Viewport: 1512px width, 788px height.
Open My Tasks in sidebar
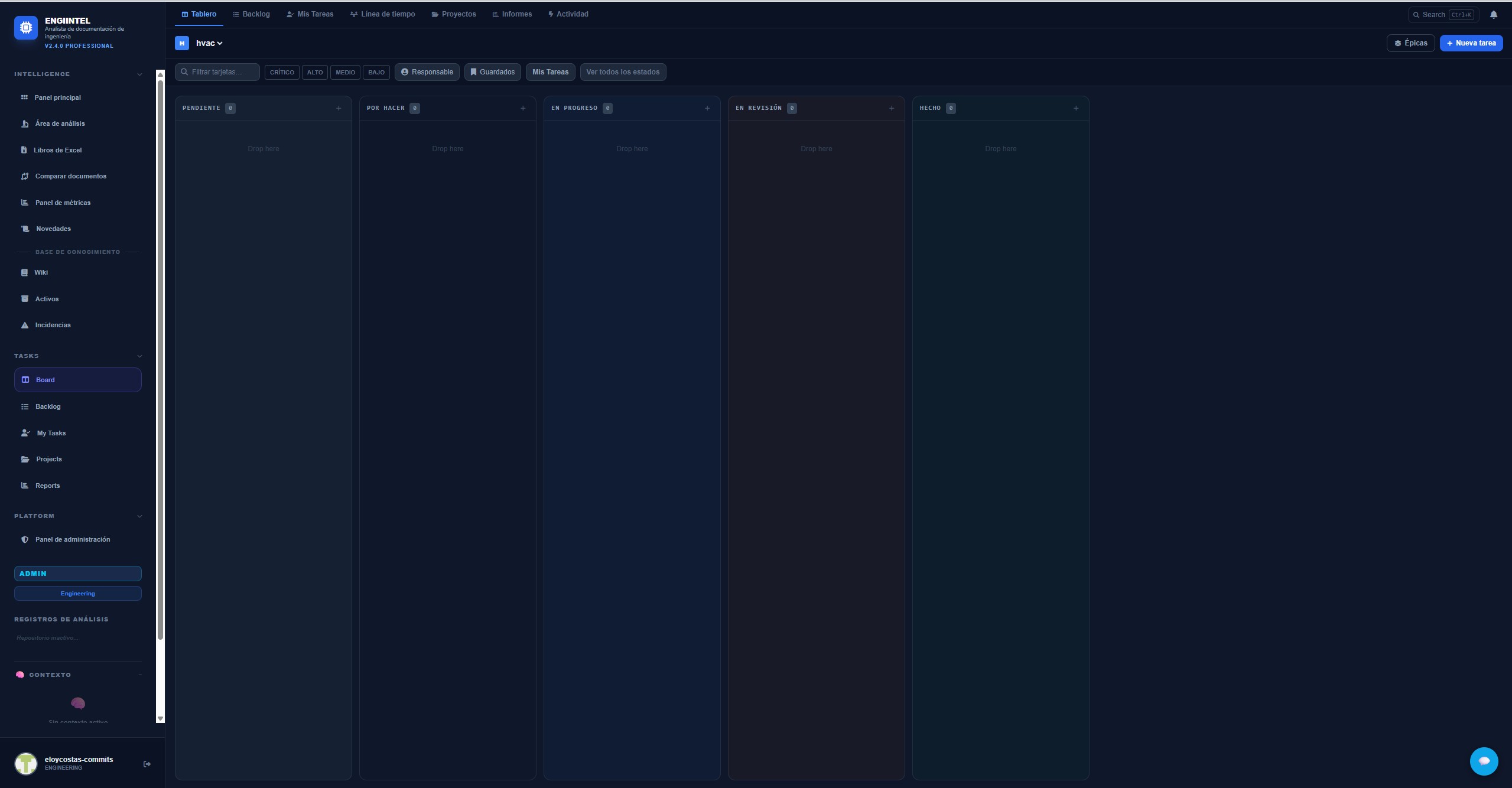pyautogui.click(x=78, y=433)
